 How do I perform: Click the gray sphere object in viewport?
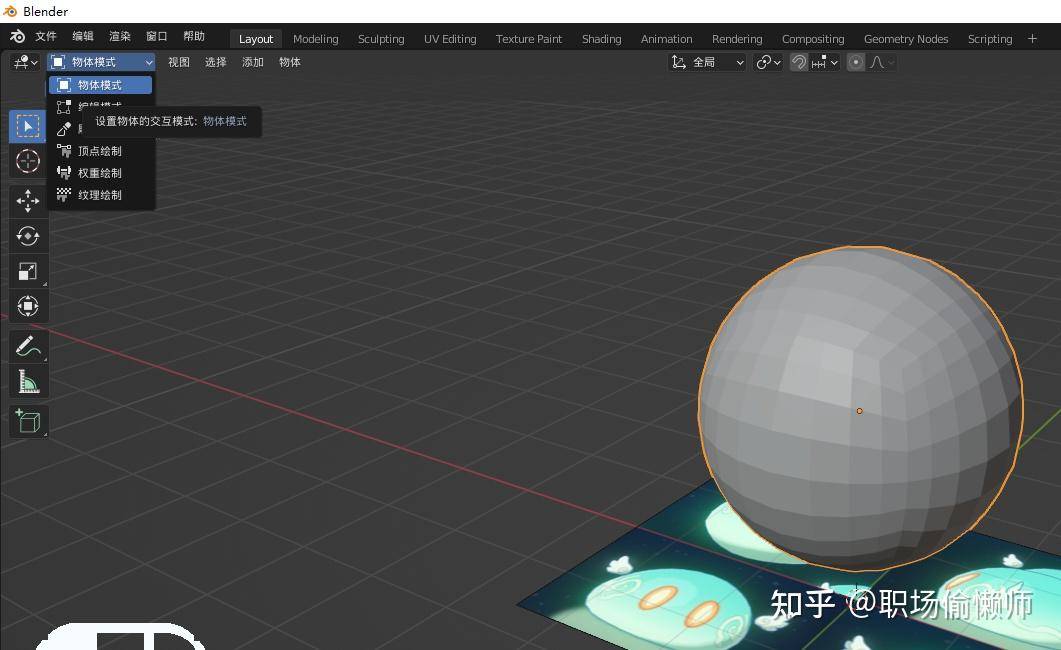click(860, 408)
